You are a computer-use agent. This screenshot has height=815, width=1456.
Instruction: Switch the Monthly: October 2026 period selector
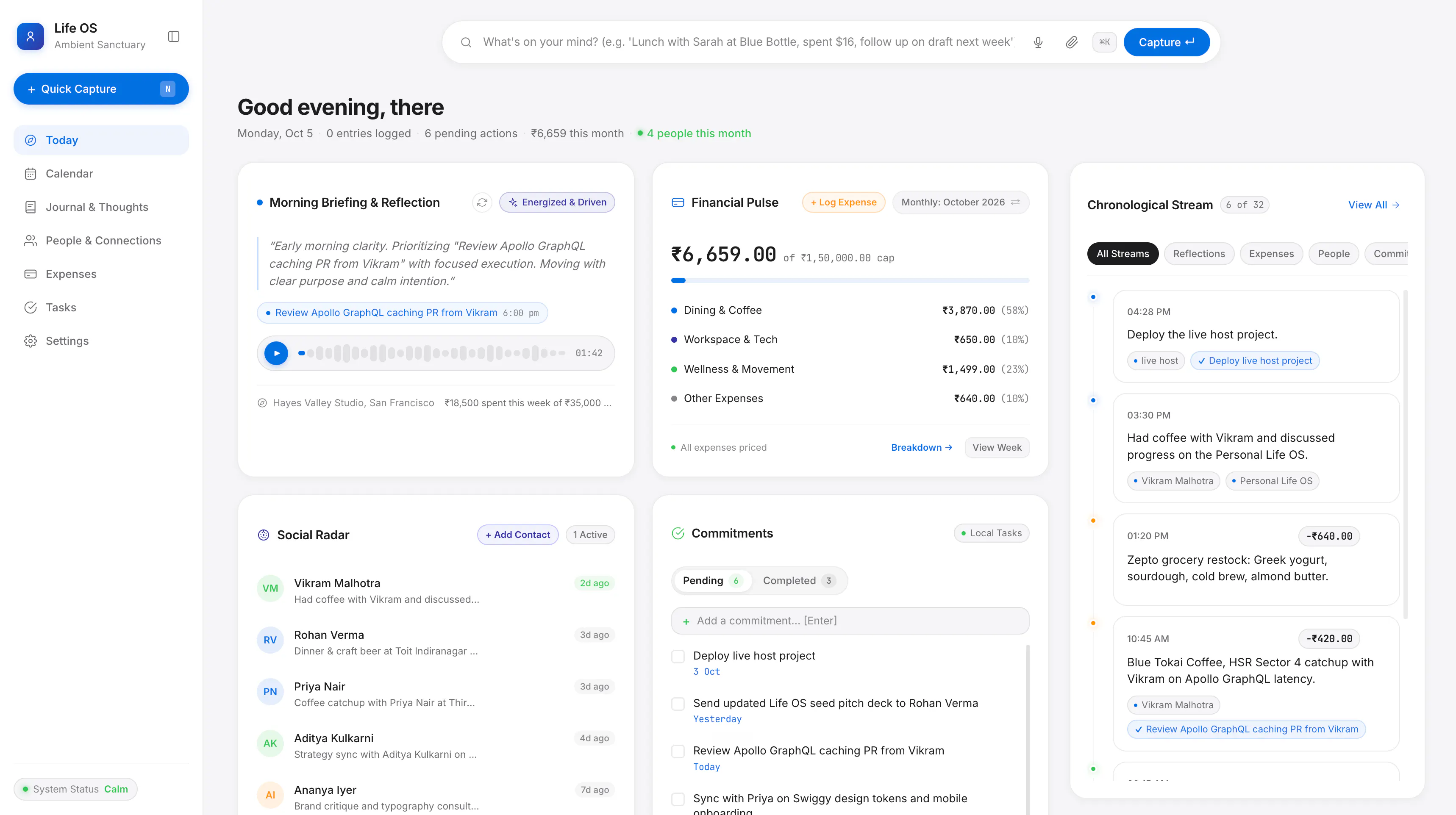[960, 202]
